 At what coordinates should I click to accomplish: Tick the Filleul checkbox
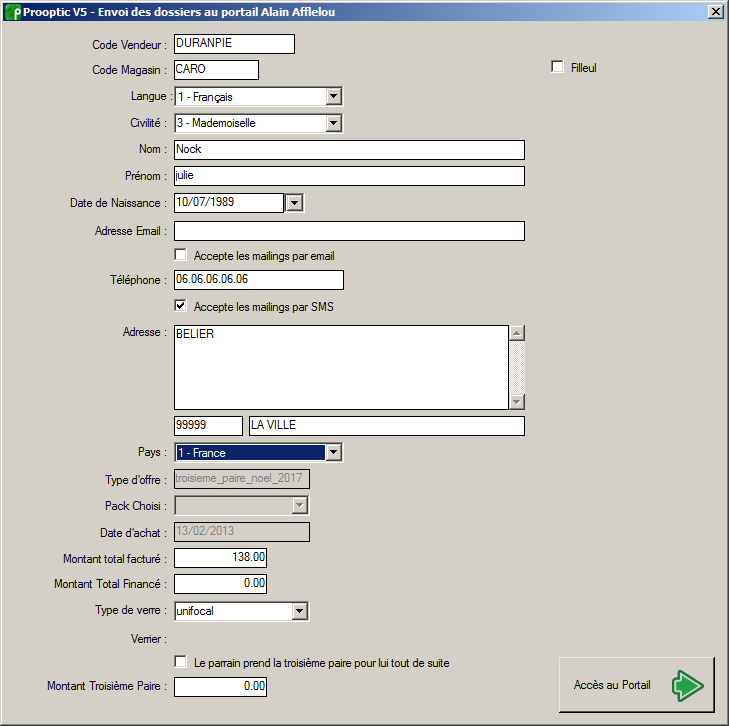(557, 67)
